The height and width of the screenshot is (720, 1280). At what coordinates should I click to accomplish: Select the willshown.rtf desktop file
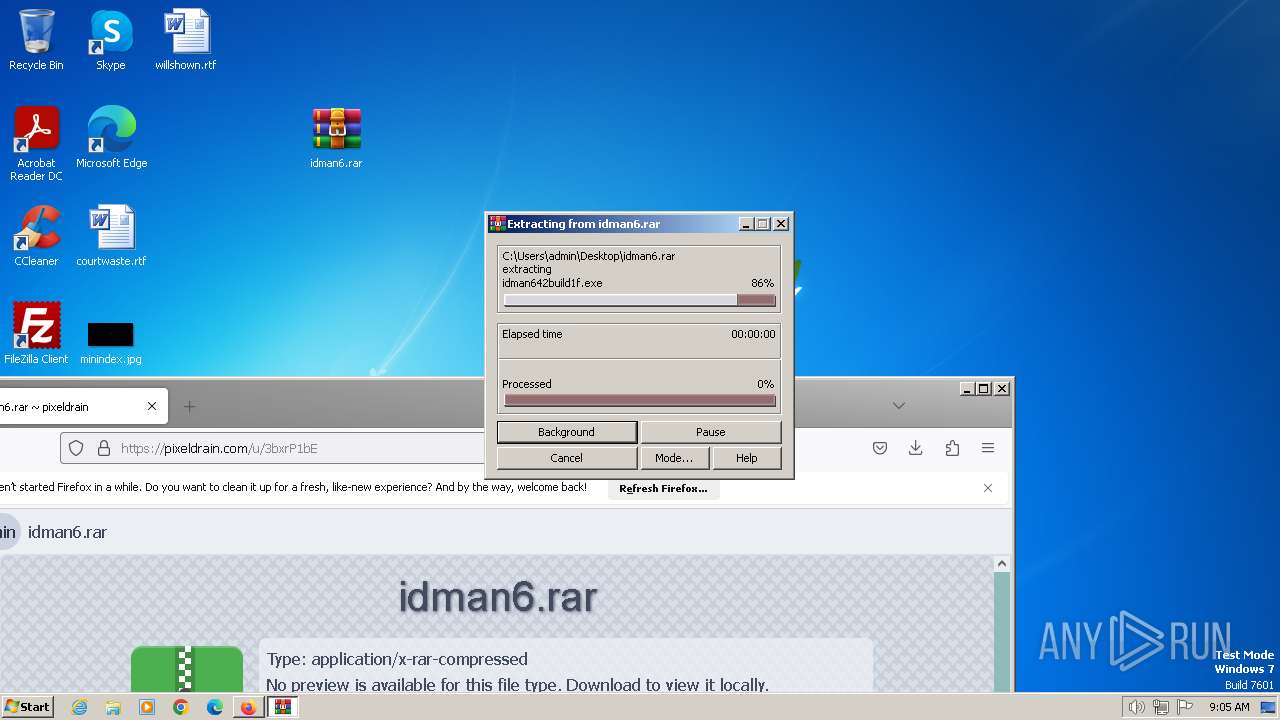pos(186,40)
